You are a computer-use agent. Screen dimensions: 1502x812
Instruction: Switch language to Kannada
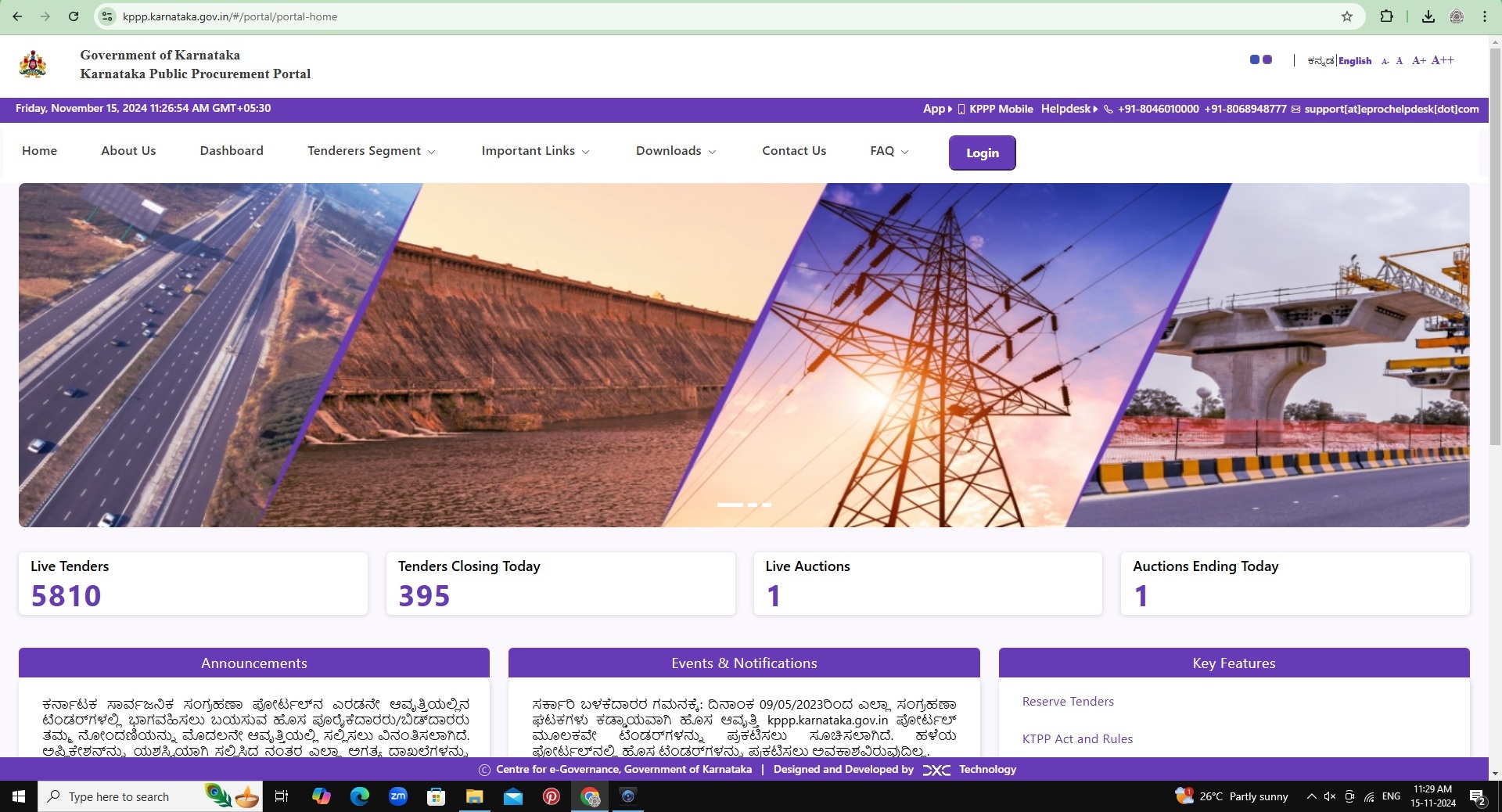tap(1321, 60)
